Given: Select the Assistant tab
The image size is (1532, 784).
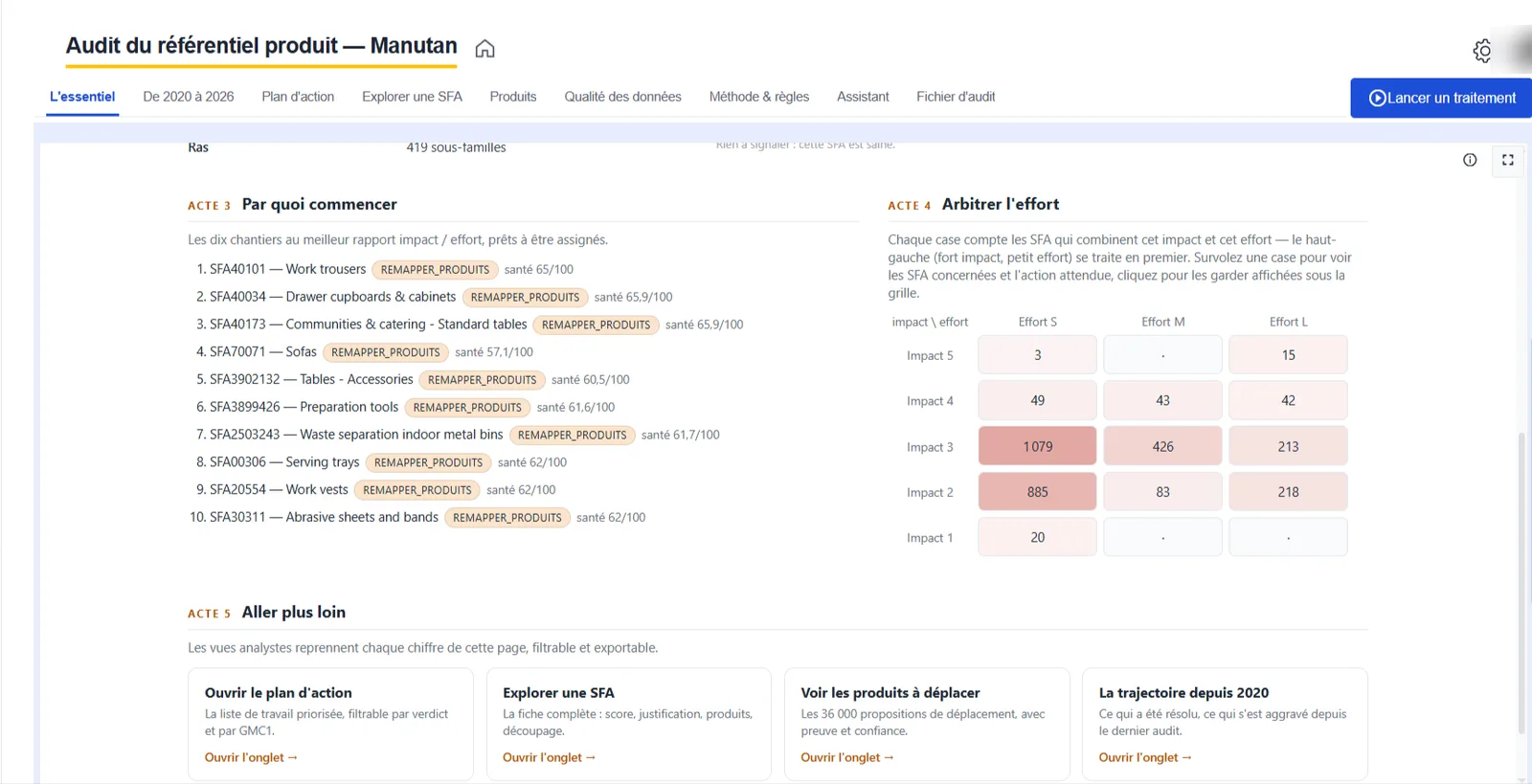Looking at the screenshot, I should tap(863, 97).
